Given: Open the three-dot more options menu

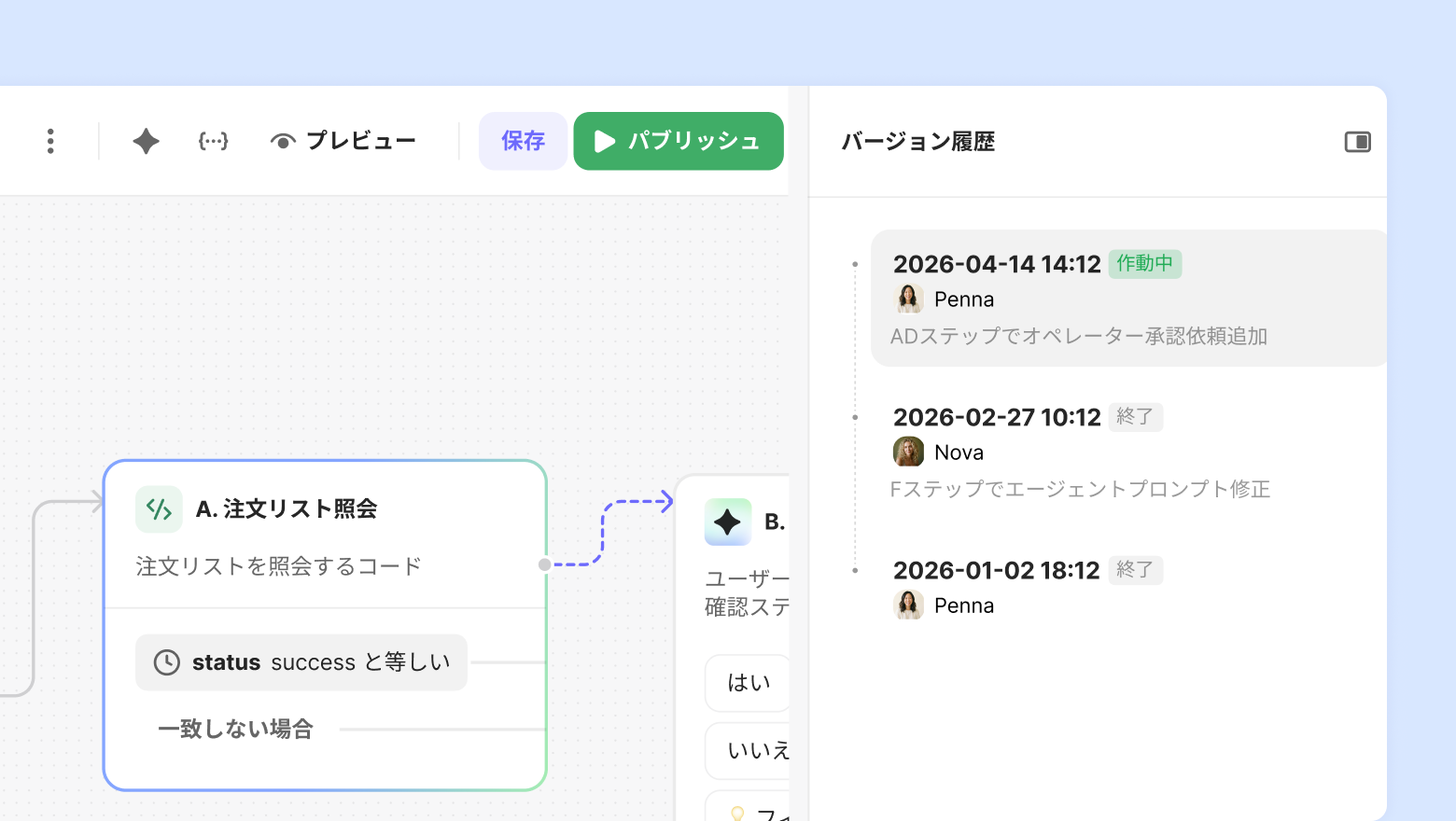Looking at the screenshot, I should click(x=50, y=141).
